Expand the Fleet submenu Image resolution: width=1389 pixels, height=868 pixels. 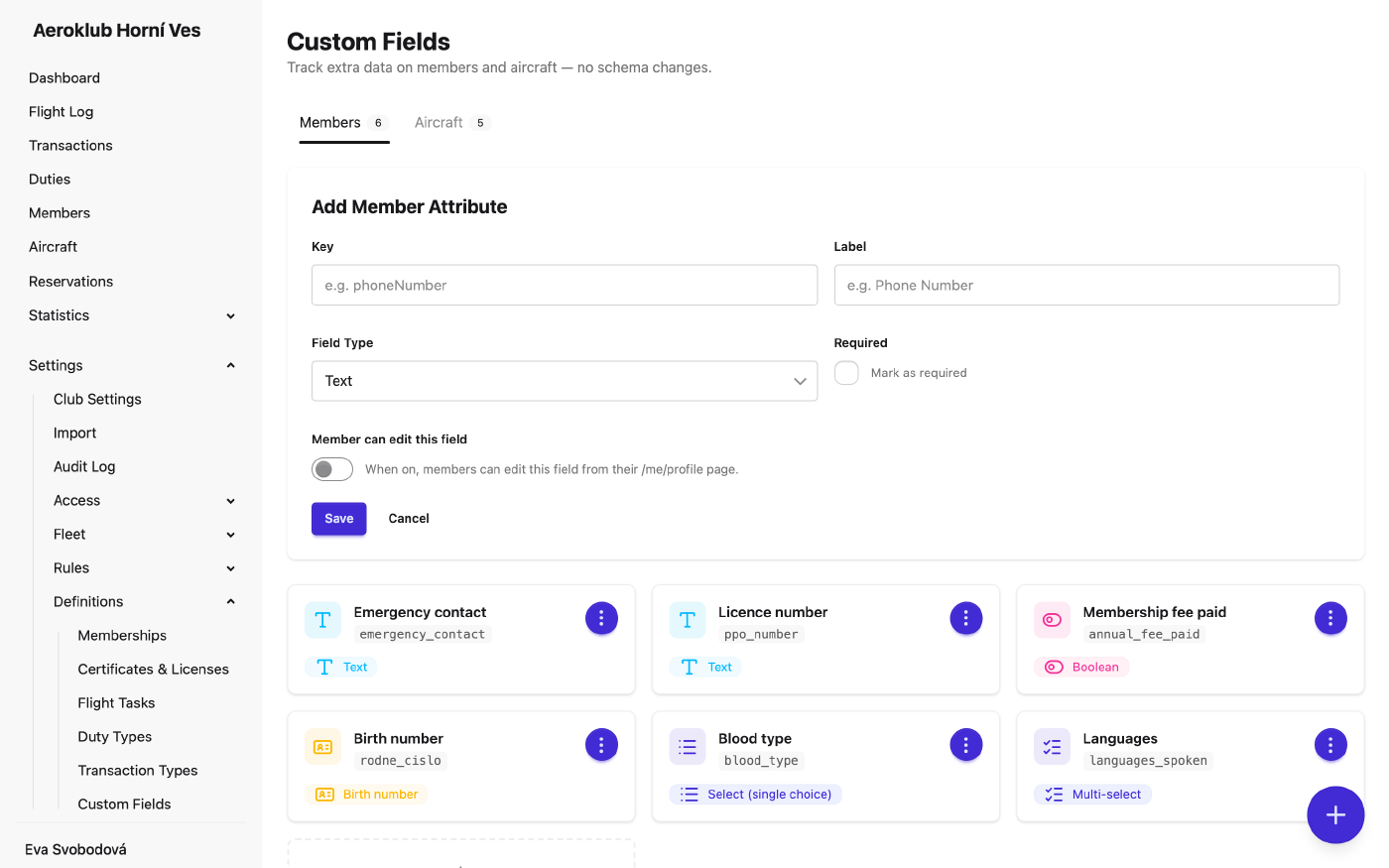(x=144, y=535)
